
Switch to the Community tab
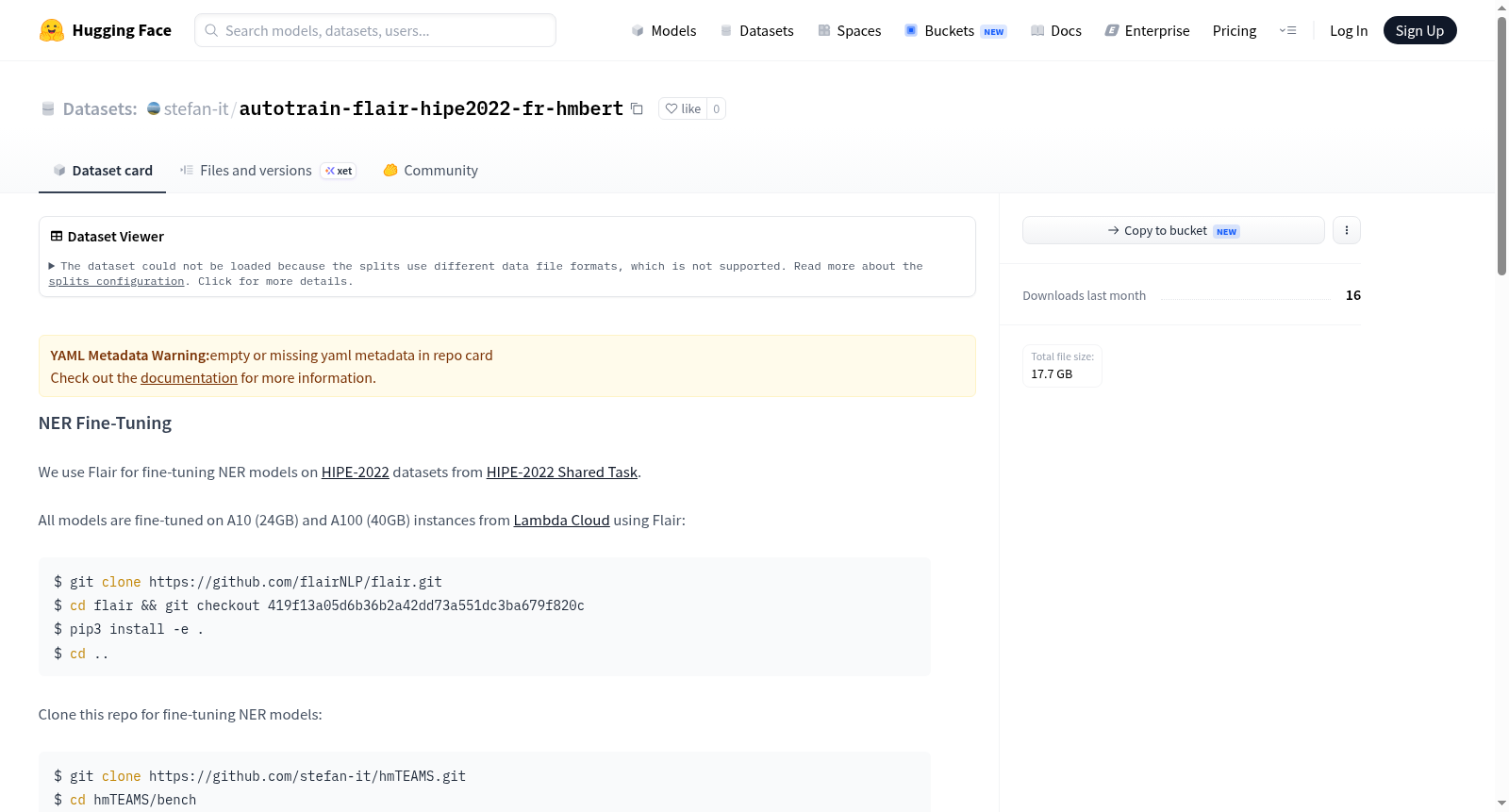(x=430, y=171)
